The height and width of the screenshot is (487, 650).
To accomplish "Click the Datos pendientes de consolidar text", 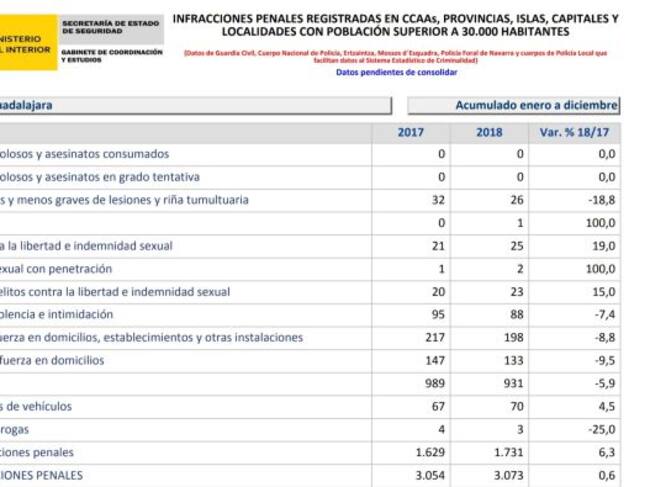I will click(x=396, y=72).
